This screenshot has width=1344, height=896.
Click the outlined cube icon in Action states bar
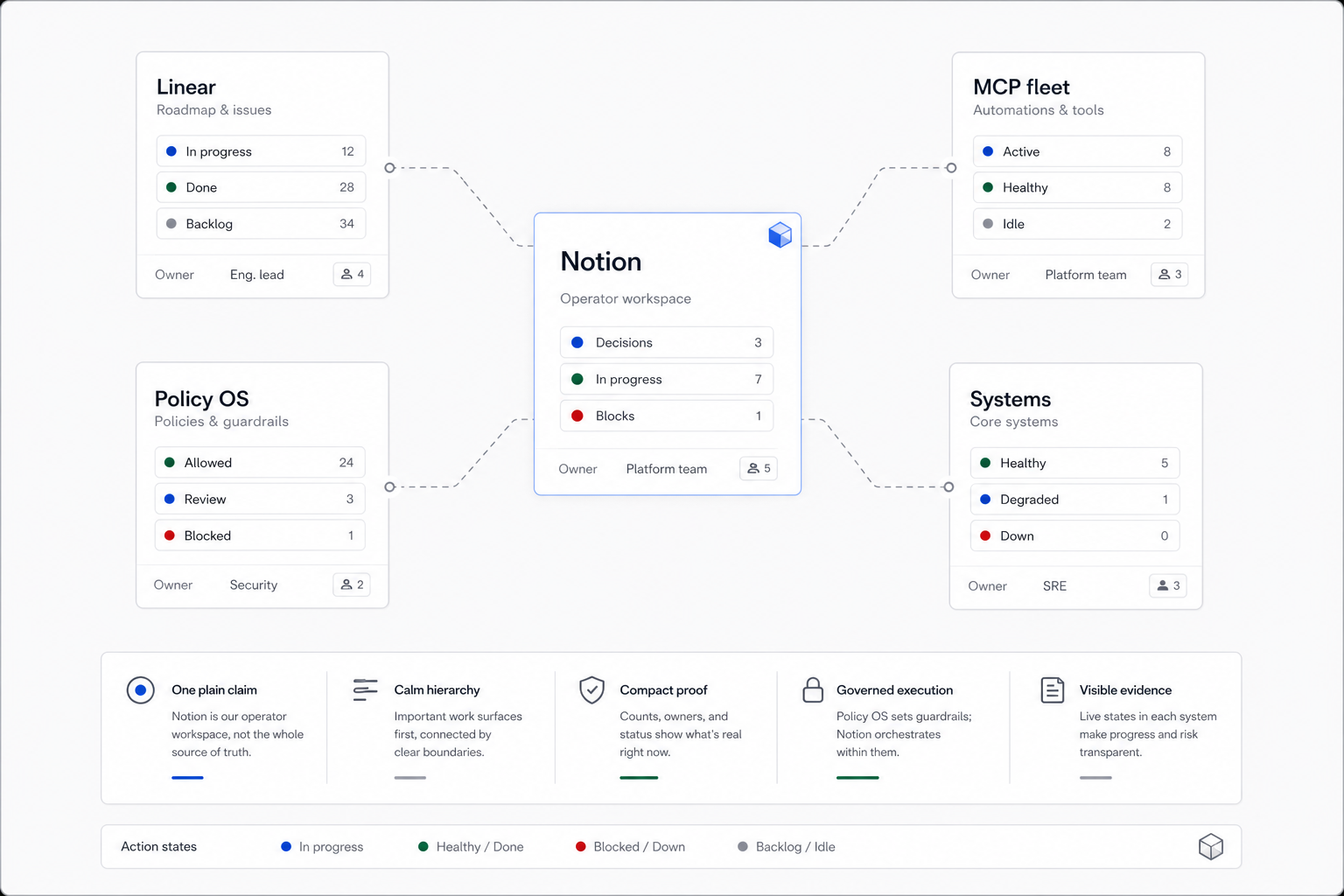(x=1210, y=846)
